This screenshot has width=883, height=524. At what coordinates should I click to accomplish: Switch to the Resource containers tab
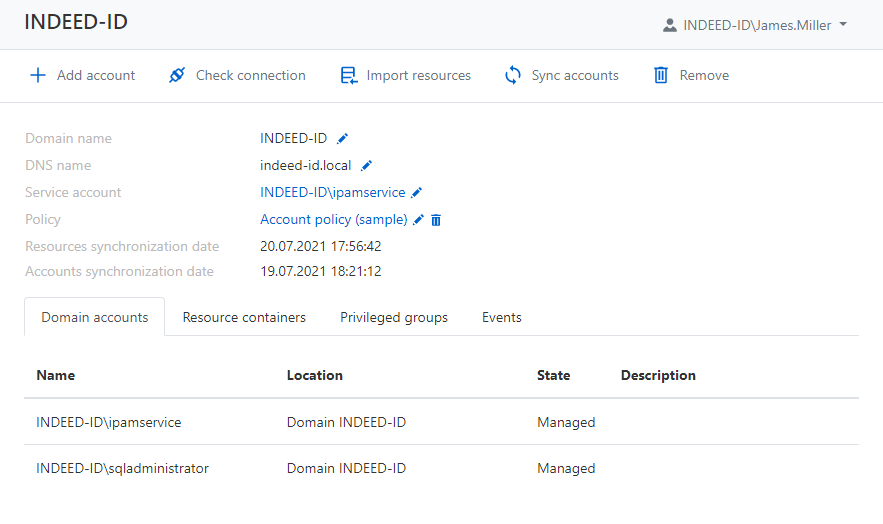(244, 317)
